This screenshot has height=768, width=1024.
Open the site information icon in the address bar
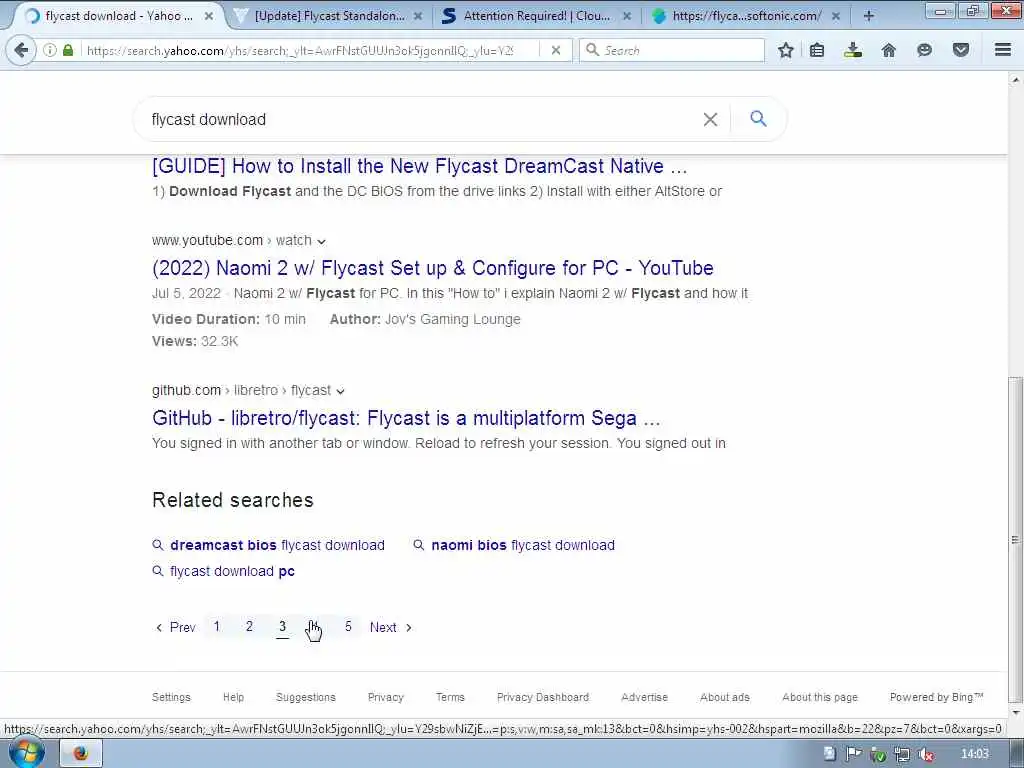coord(50,50)
